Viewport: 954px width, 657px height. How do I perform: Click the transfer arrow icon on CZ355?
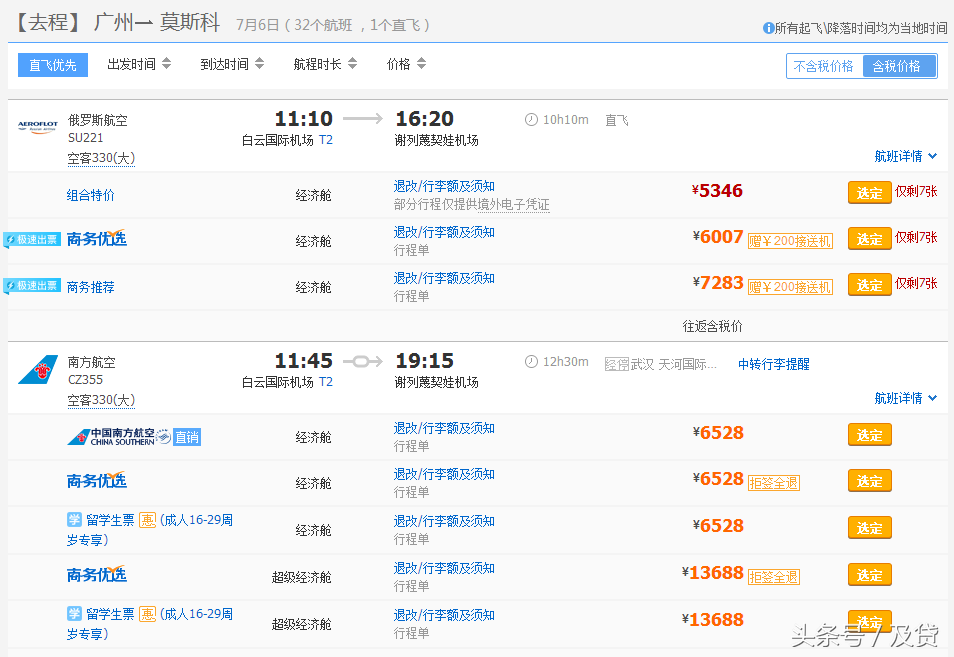click(363, 361)
